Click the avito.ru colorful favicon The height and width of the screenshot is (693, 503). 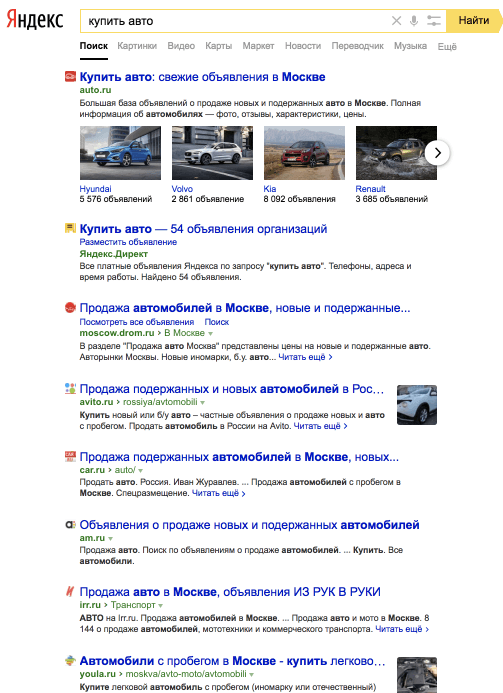pos(70,388)
